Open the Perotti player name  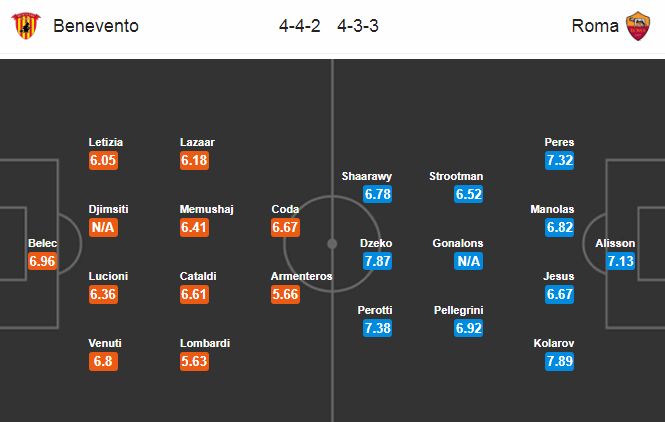click(375, 310)
